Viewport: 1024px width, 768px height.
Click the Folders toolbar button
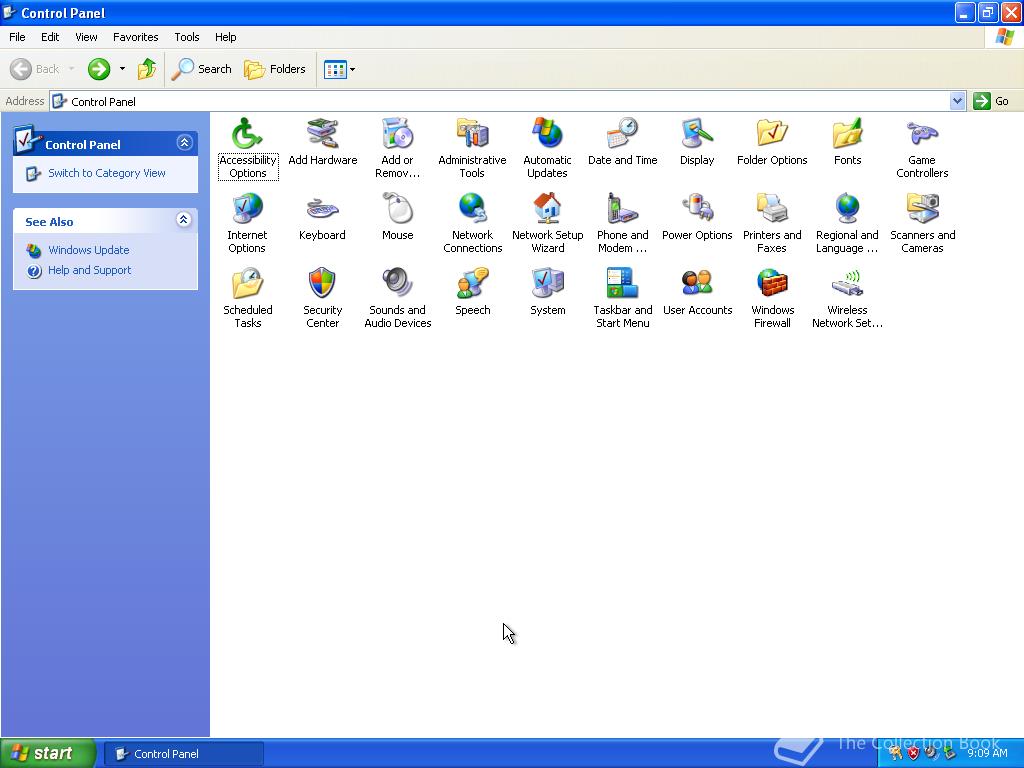(275, 69)
